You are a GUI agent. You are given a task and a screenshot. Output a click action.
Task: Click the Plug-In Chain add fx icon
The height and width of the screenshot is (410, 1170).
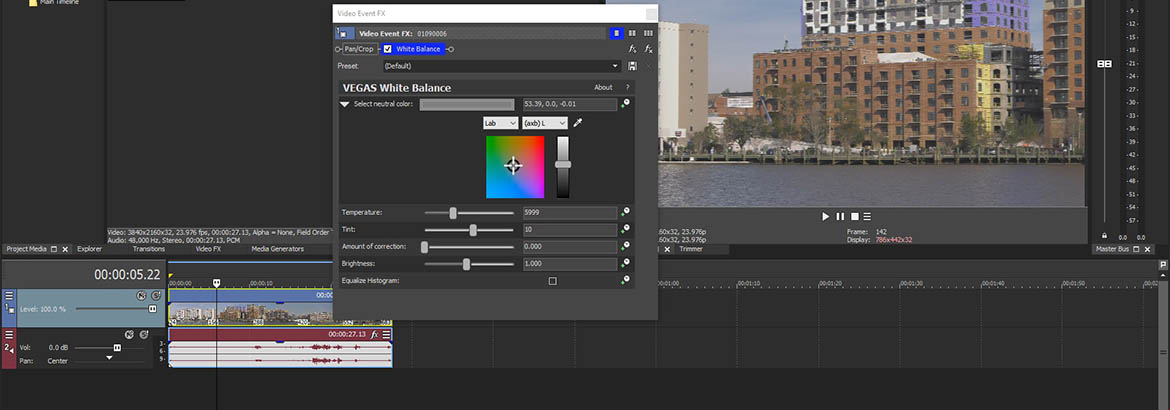pos(633,49)
